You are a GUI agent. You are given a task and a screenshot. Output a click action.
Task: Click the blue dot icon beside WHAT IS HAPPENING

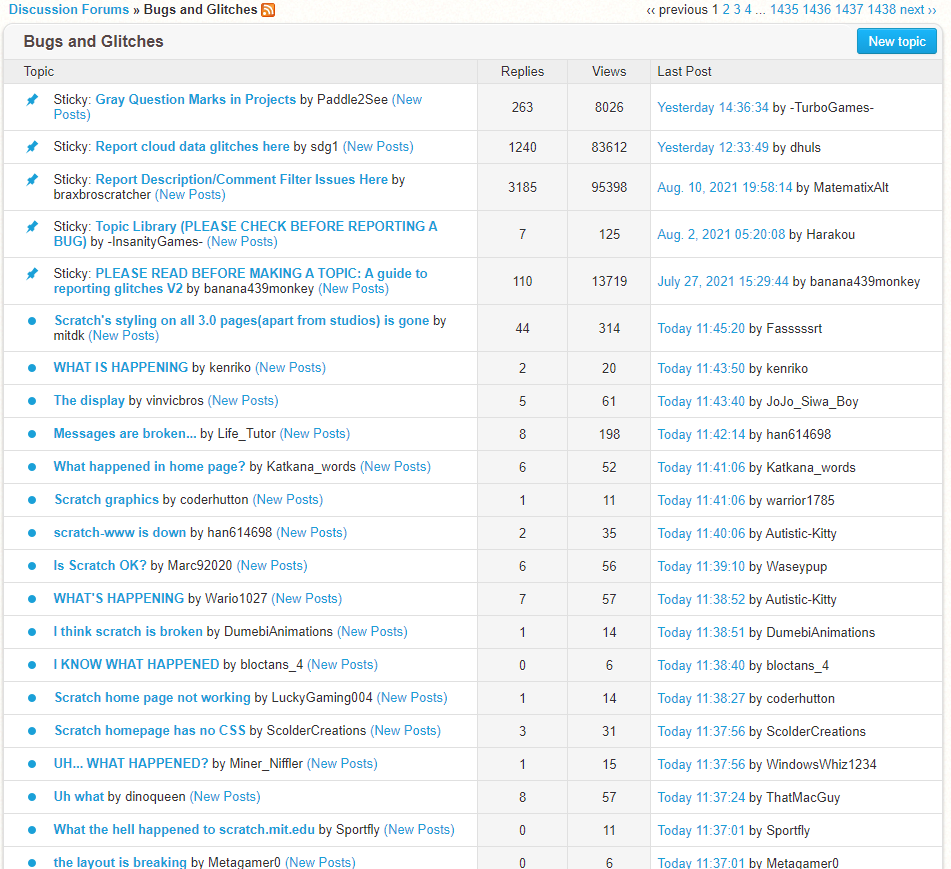tap(32, 368)
